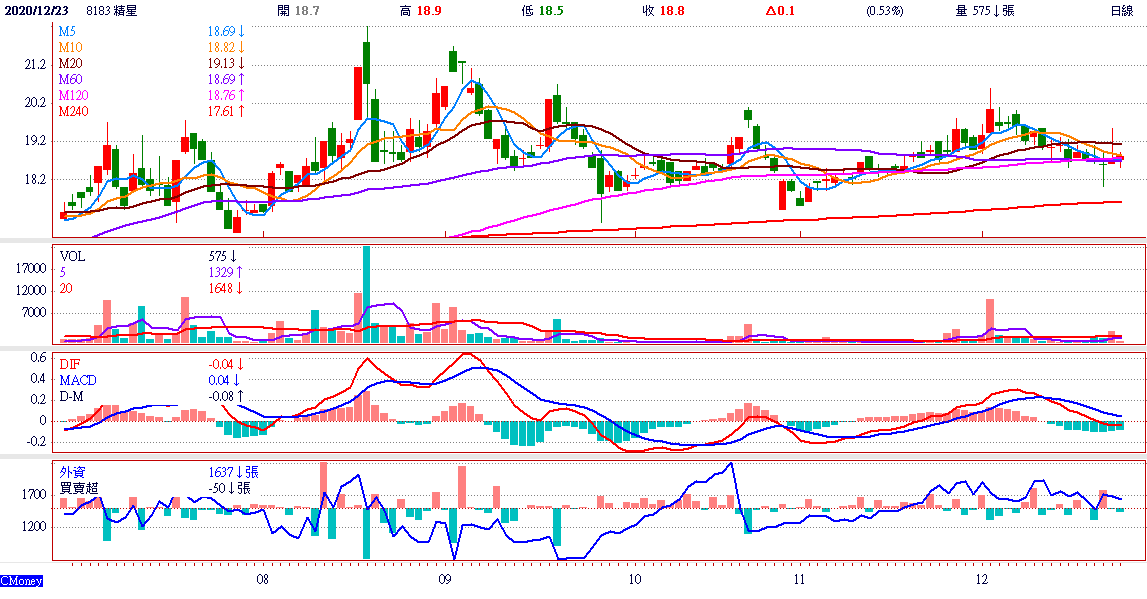Click the 21.2 price axis label

35,65
